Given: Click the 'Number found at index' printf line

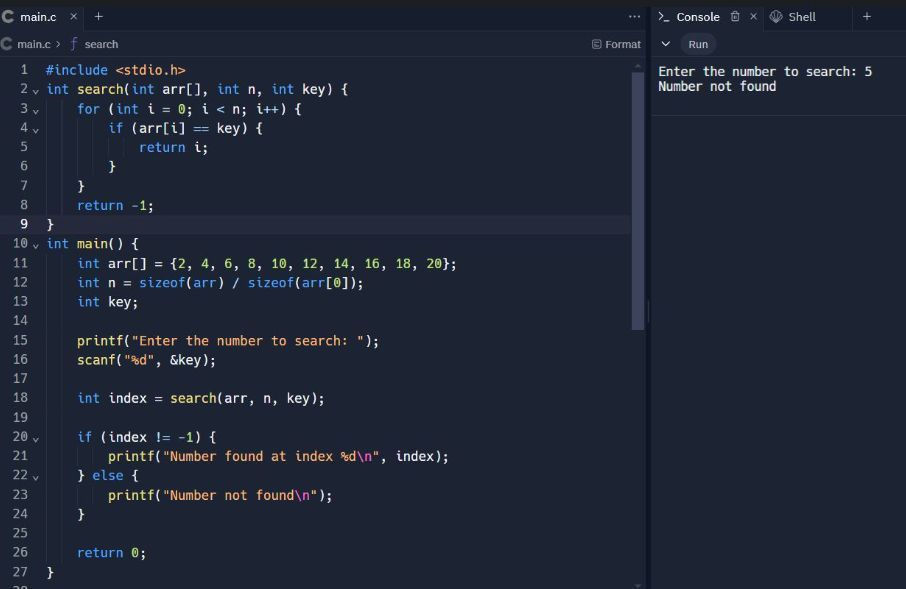Looking at the screenshot, I should click(278, 457).
